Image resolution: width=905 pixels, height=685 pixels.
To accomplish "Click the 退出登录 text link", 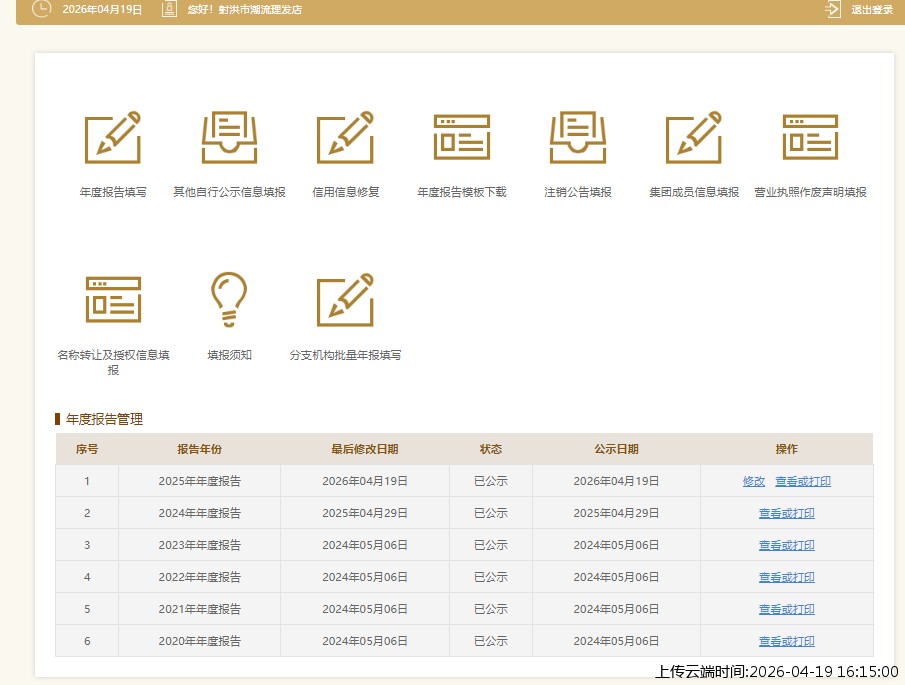I will pyautogui.click(x=872, y=10).
